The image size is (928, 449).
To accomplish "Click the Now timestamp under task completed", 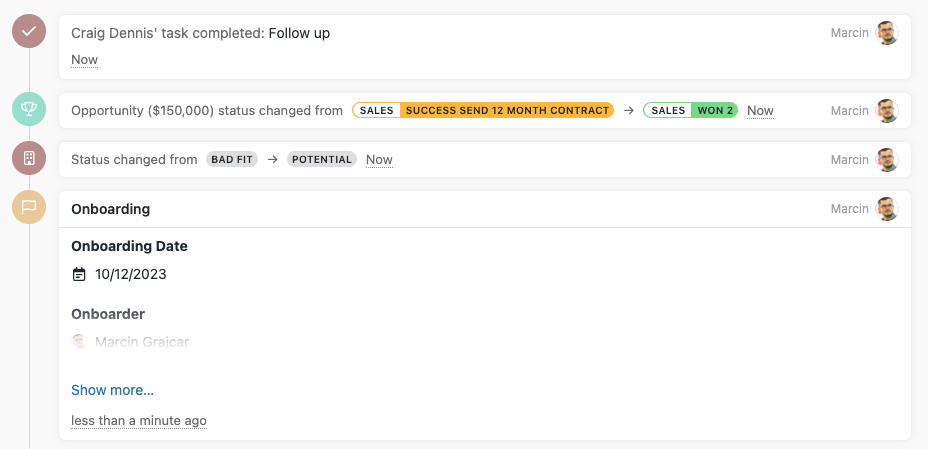I will pos(85,60).
